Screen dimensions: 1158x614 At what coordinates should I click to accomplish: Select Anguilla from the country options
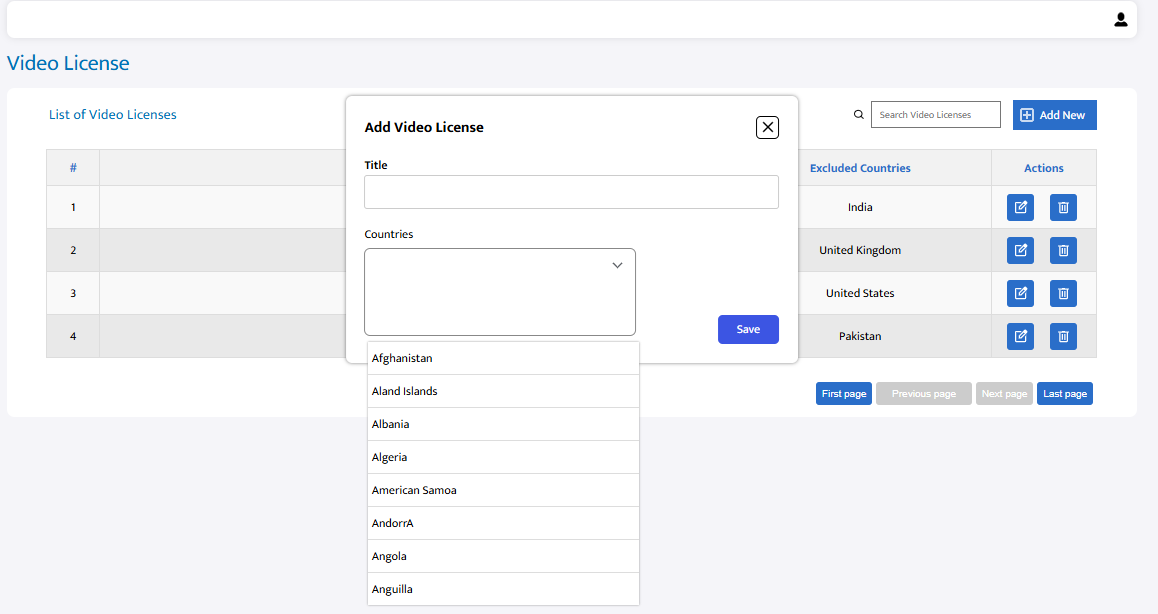pos(503,589)
